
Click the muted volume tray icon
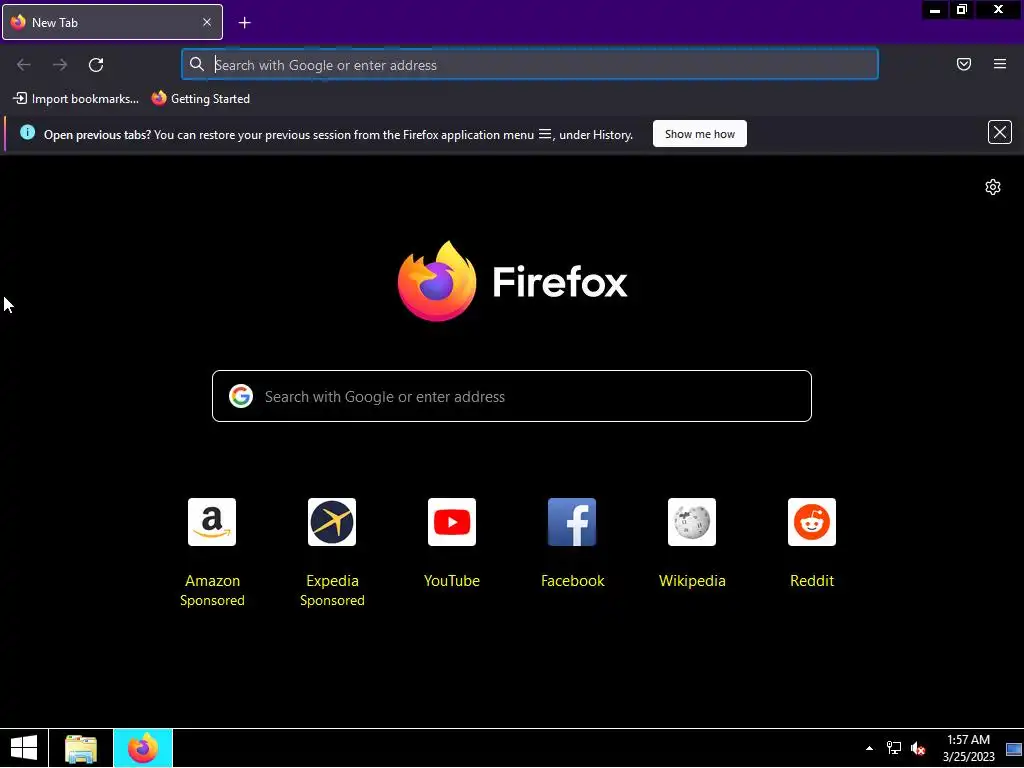click(x=918, y=748)
